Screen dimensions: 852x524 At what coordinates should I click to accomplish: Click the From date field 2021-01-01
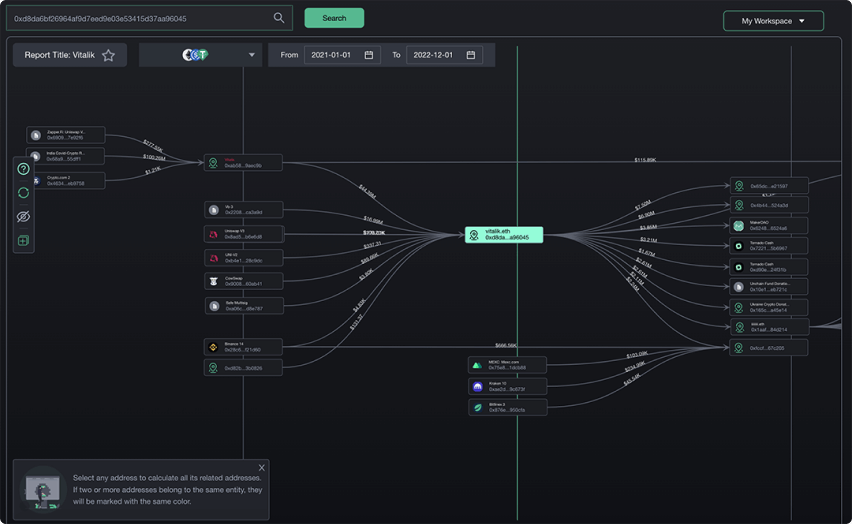pyautogui.click(x=332, y=55)
